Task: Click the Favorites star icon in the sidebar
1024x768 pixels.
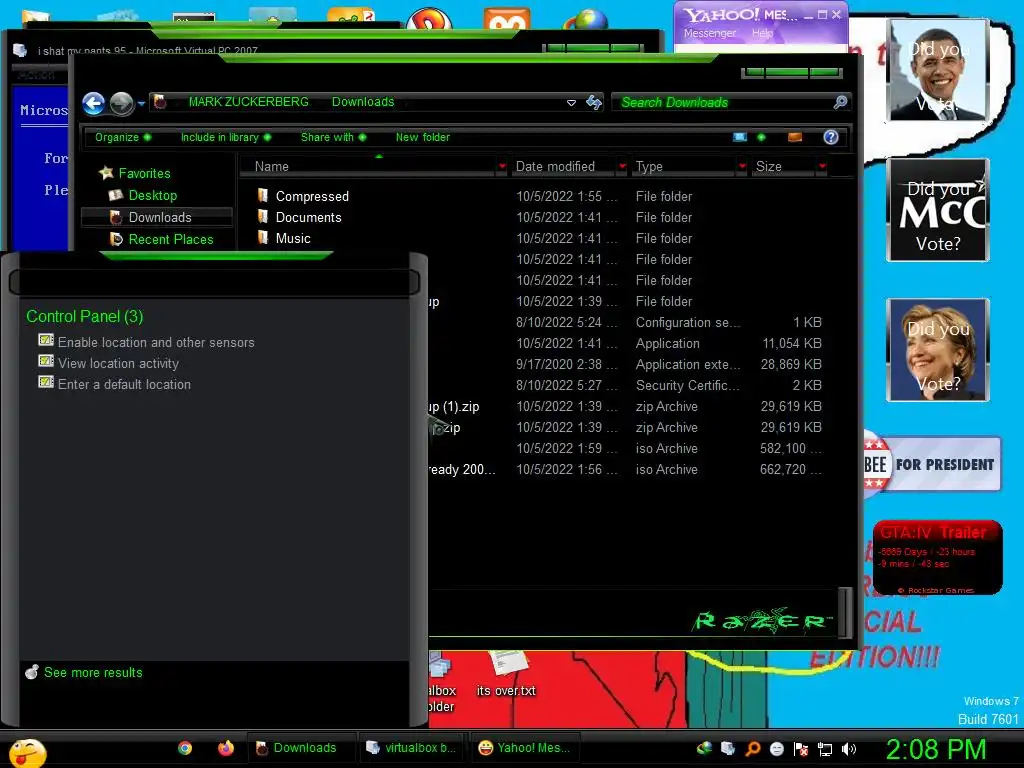Action: (x=106, y=173)
